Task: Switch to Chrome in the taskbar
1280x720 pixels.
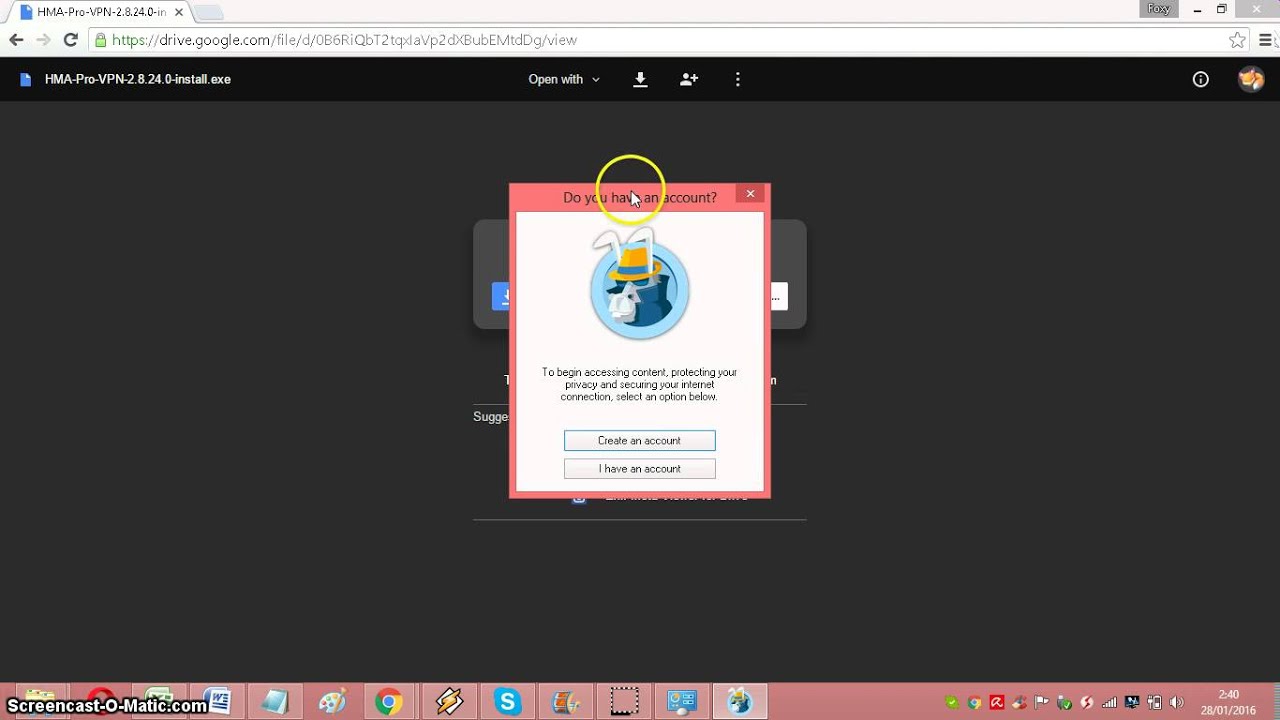Action: (x=389, y=702)
